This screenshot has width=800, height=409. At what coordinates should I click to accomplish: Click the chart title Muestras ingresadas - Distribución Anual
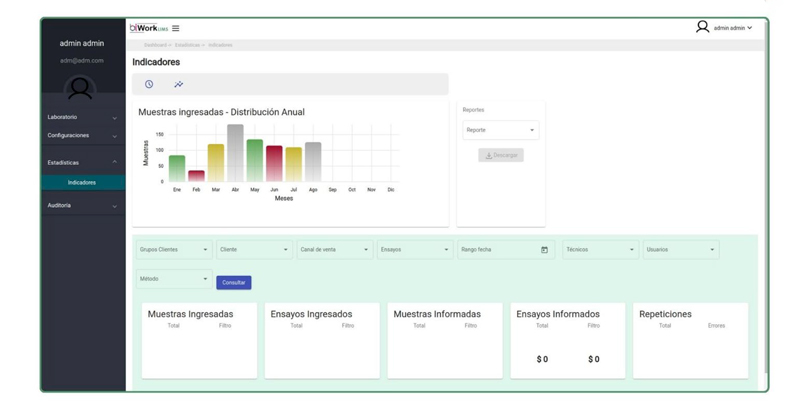[x=221, y=112]
